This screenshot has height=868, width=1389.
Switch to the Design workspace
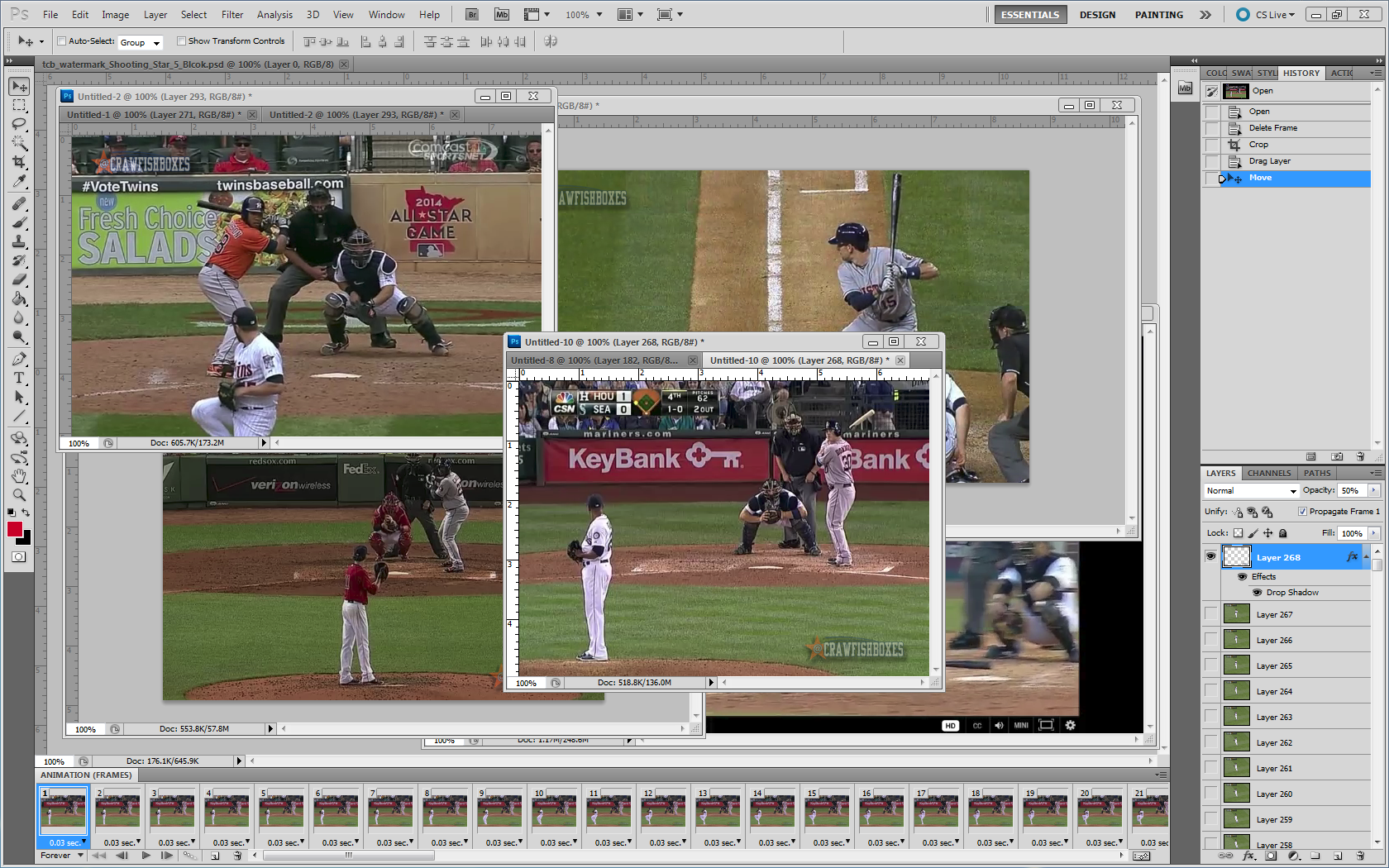point(1097,15)
